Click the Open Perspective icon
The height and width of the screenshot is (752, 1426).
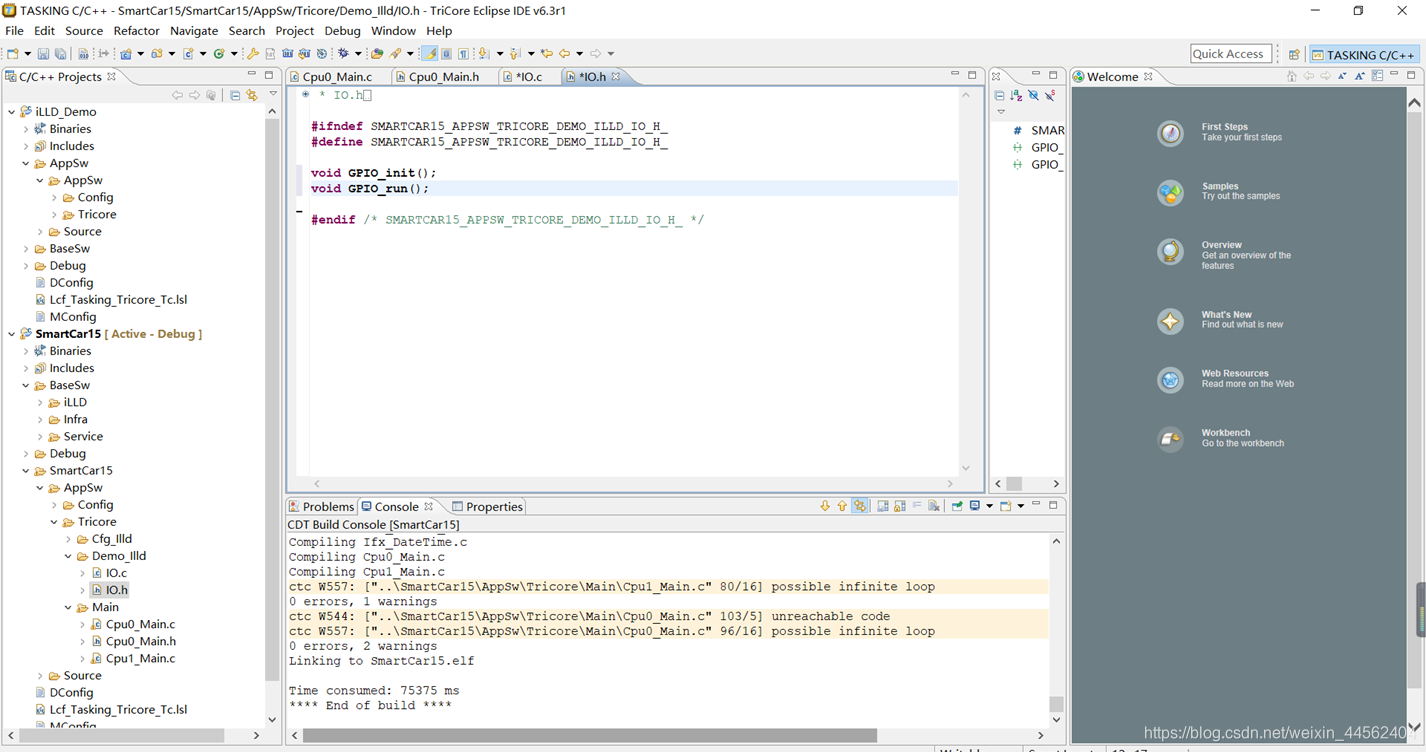[1294, 54]
